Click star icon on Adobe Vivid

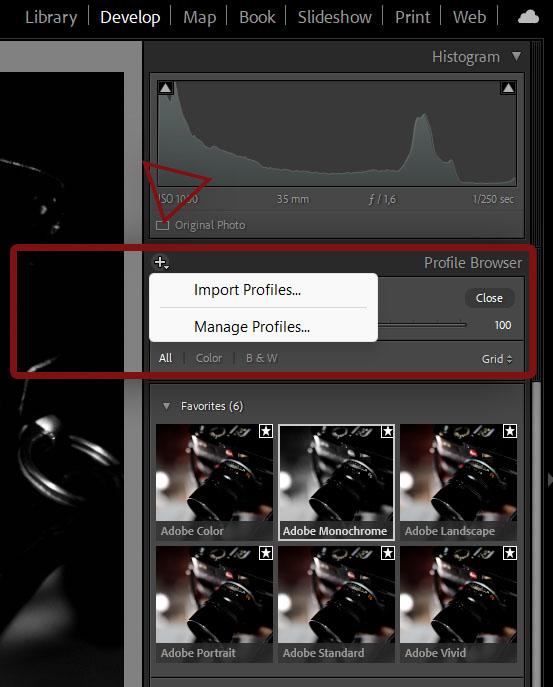point(510,553)
